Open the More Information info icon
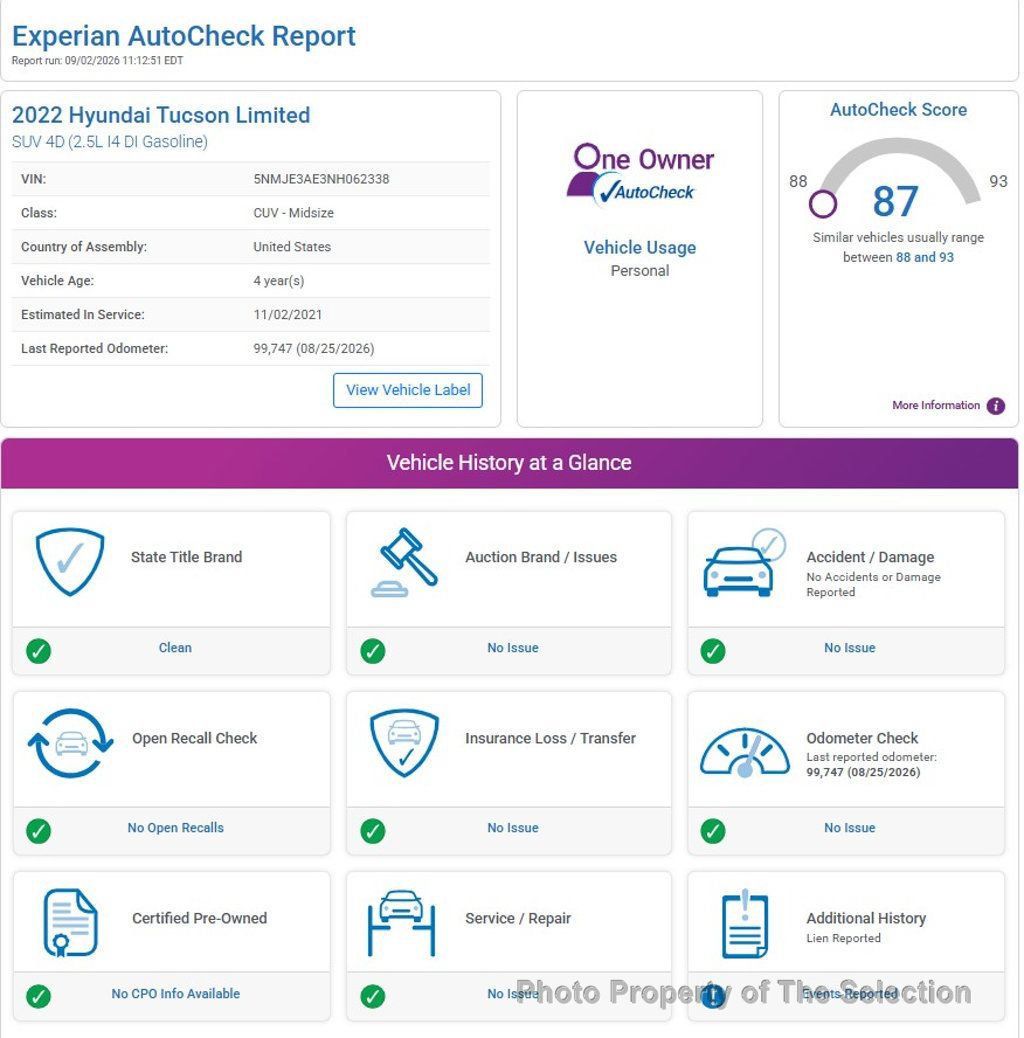Viewport: 1024px width, 1038px height. [x=996, y=405]
